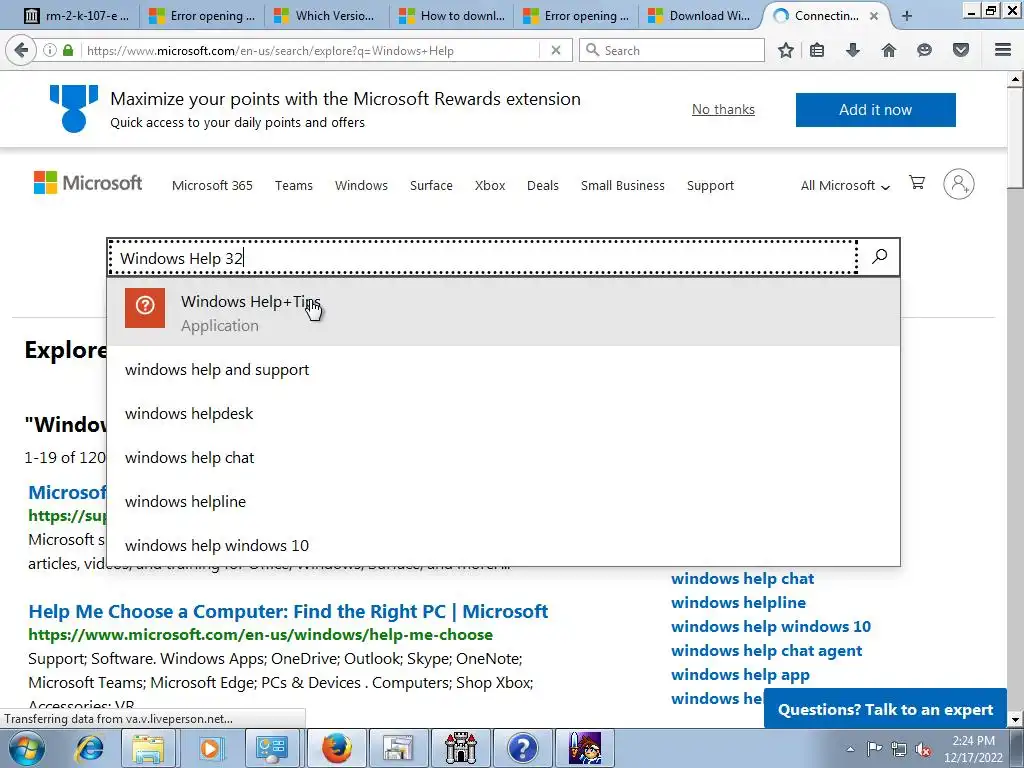
Task: Switch to Firefox taskbar icon
Action: (336, 748)
